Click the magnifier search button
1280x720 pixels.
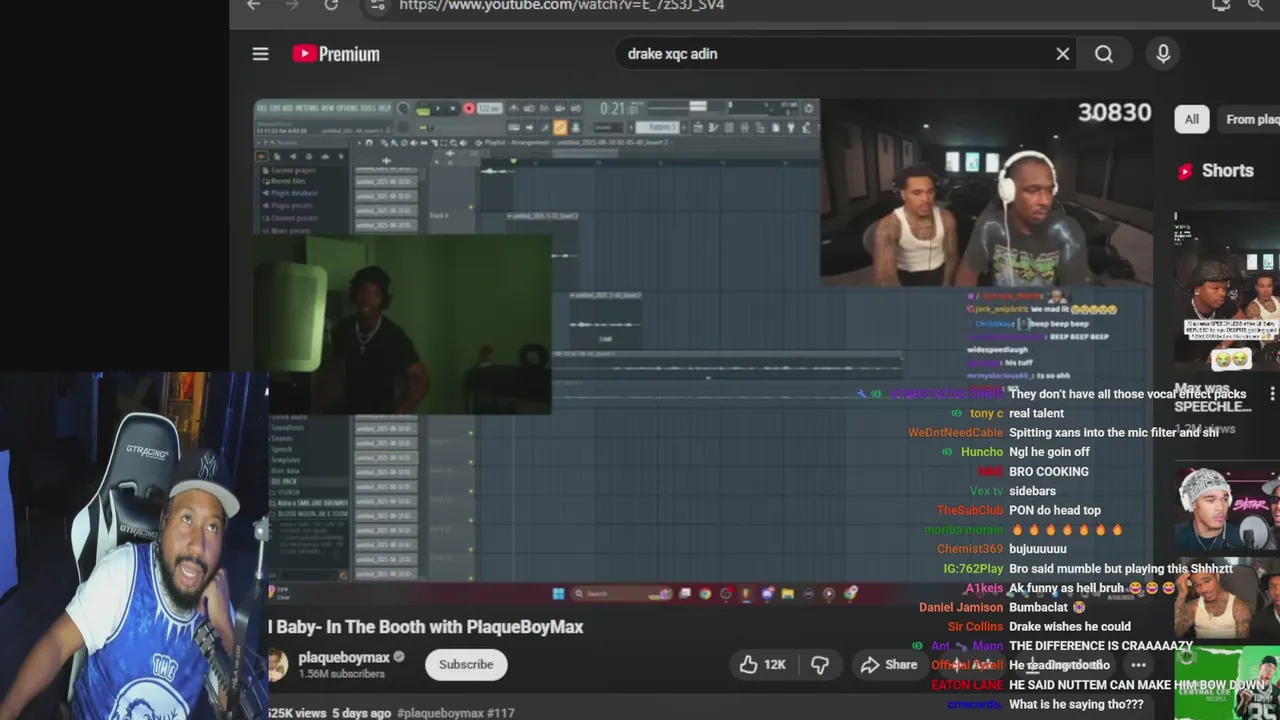click(1104, 54)
